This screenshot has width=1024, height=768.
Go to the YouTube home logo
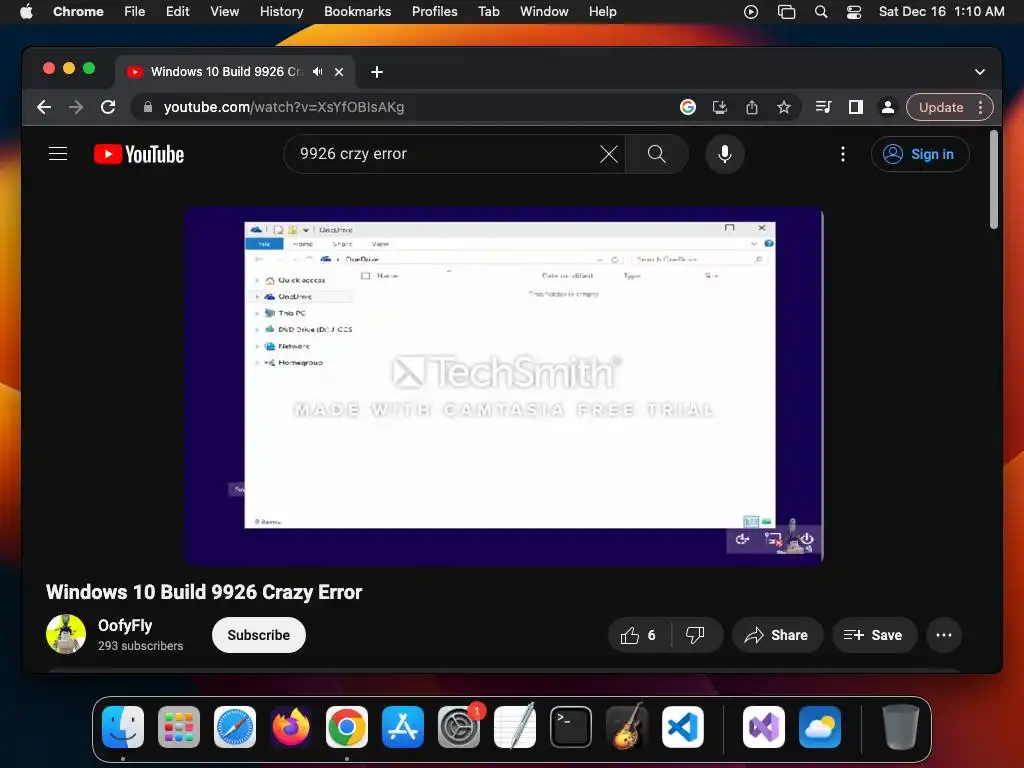[x=139, y=154]
